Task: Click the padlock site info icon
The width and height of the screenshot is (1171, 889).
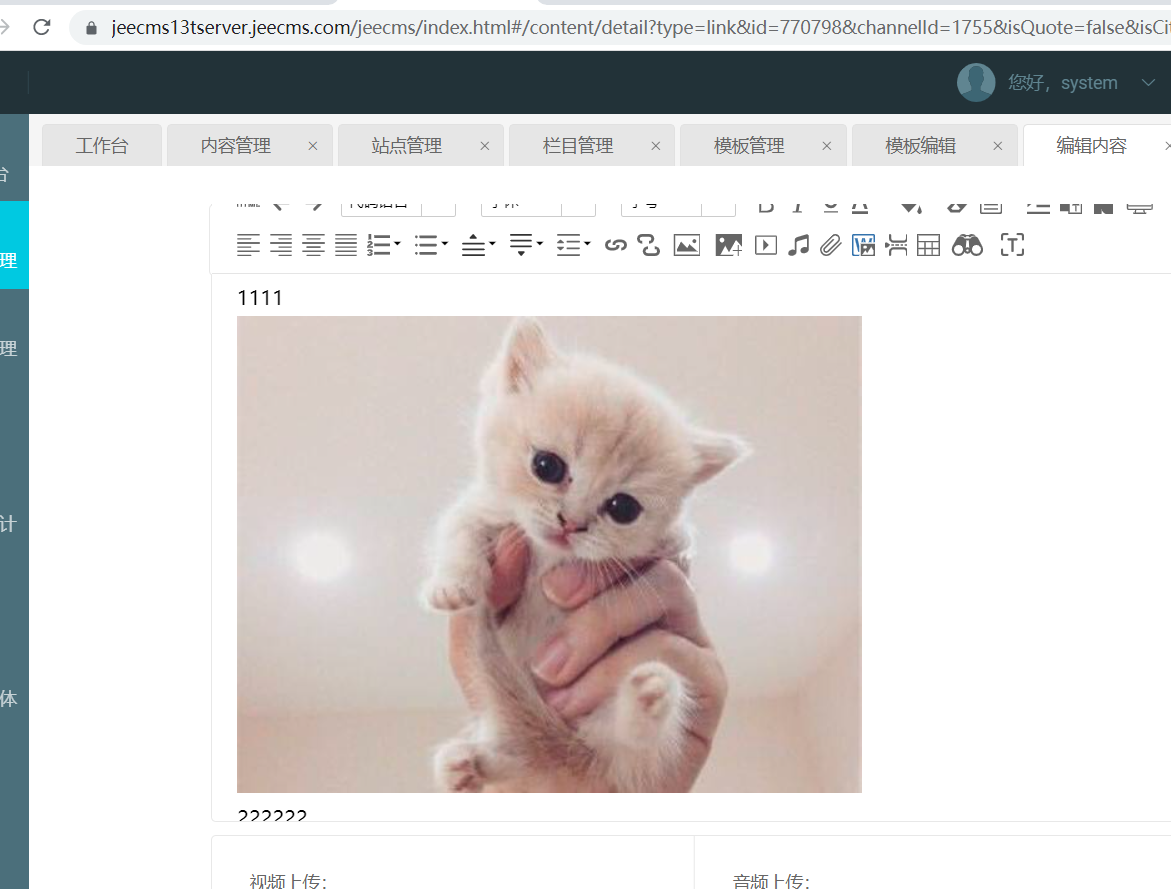Action: pyautogui.click(x=91, y=28)
